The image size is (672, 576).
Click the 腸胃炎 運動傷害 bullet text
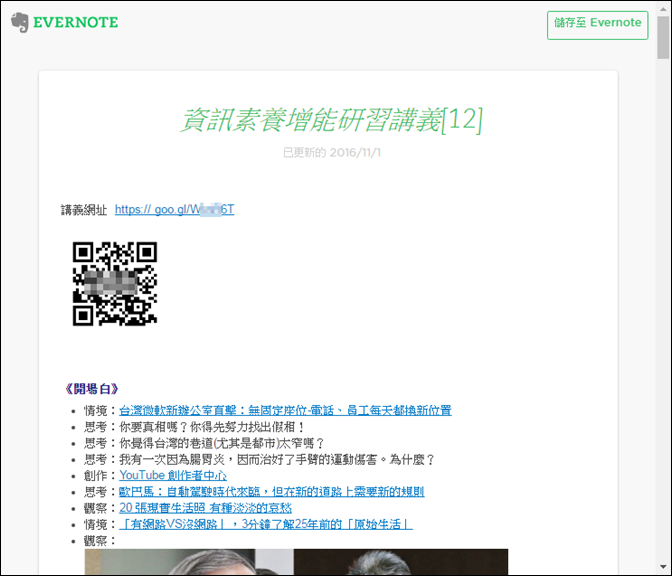[x=277, y=459]
